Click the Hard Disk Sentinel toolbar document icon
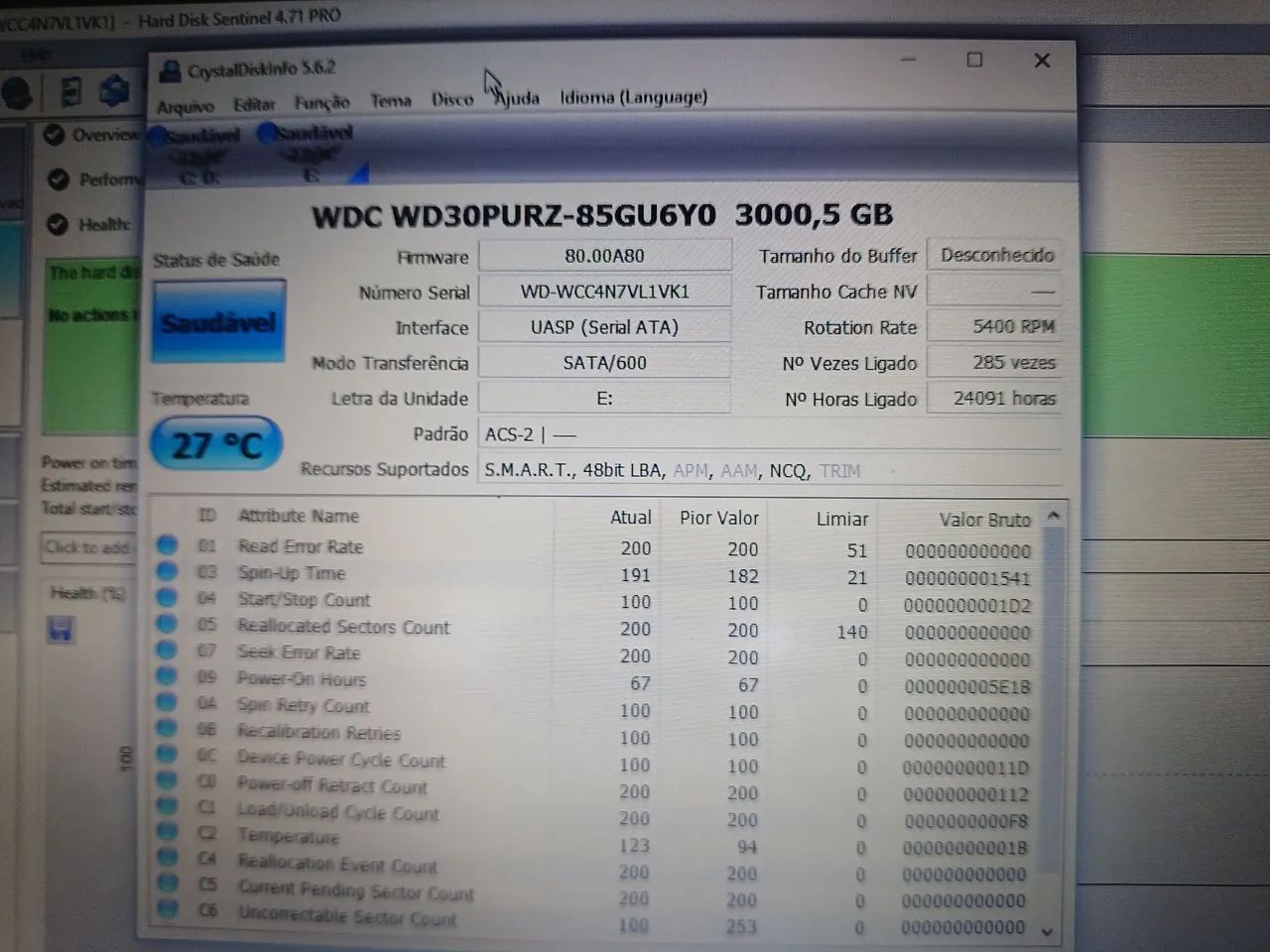1270x952 pixels. 70,91
